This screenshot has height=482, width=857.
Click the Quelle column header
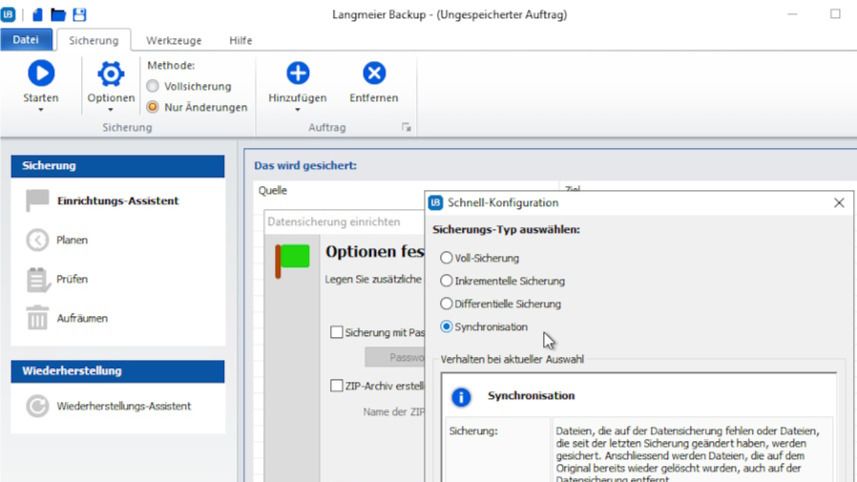(273, 190)
